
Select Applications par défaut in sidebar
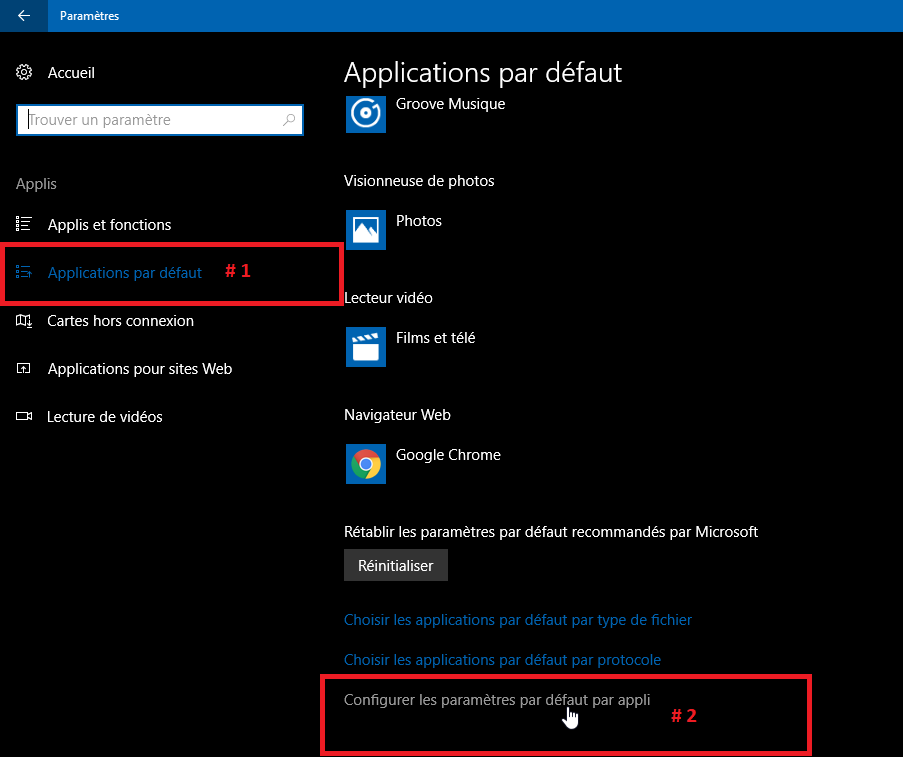pyautogui.click(x=124, y=273)
